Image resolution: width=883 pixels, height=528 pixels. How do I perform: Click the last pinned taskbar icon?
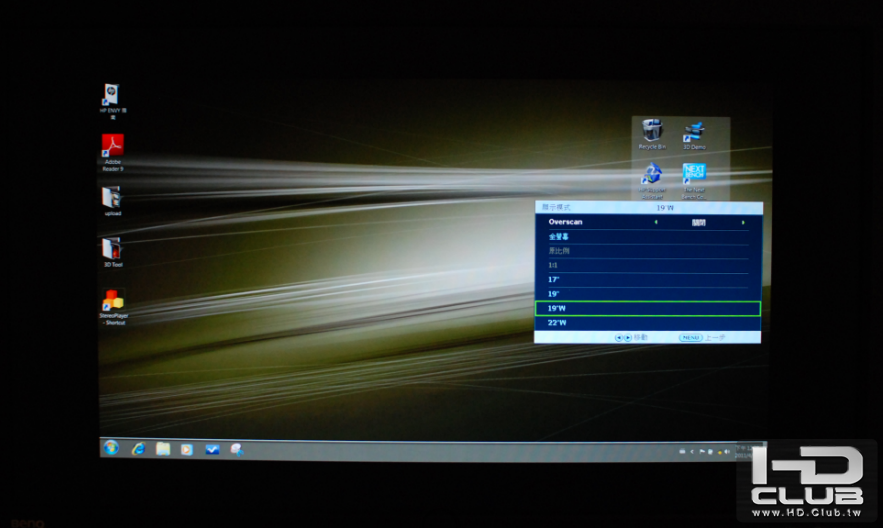click(x=237, y=449)
